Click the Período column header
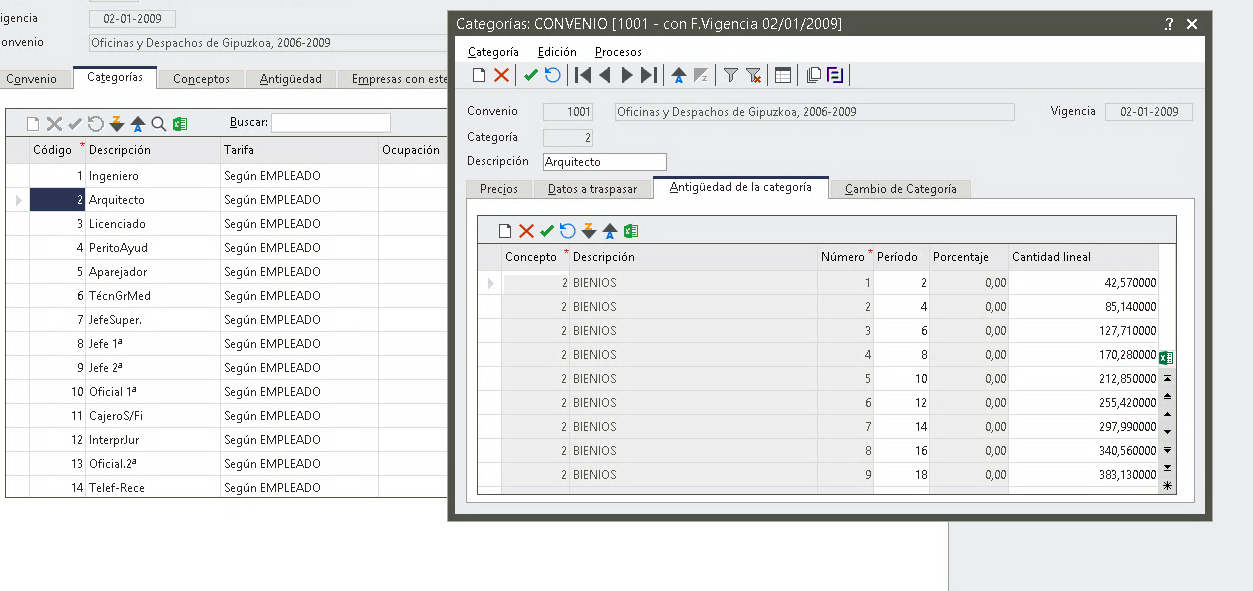 902,257
